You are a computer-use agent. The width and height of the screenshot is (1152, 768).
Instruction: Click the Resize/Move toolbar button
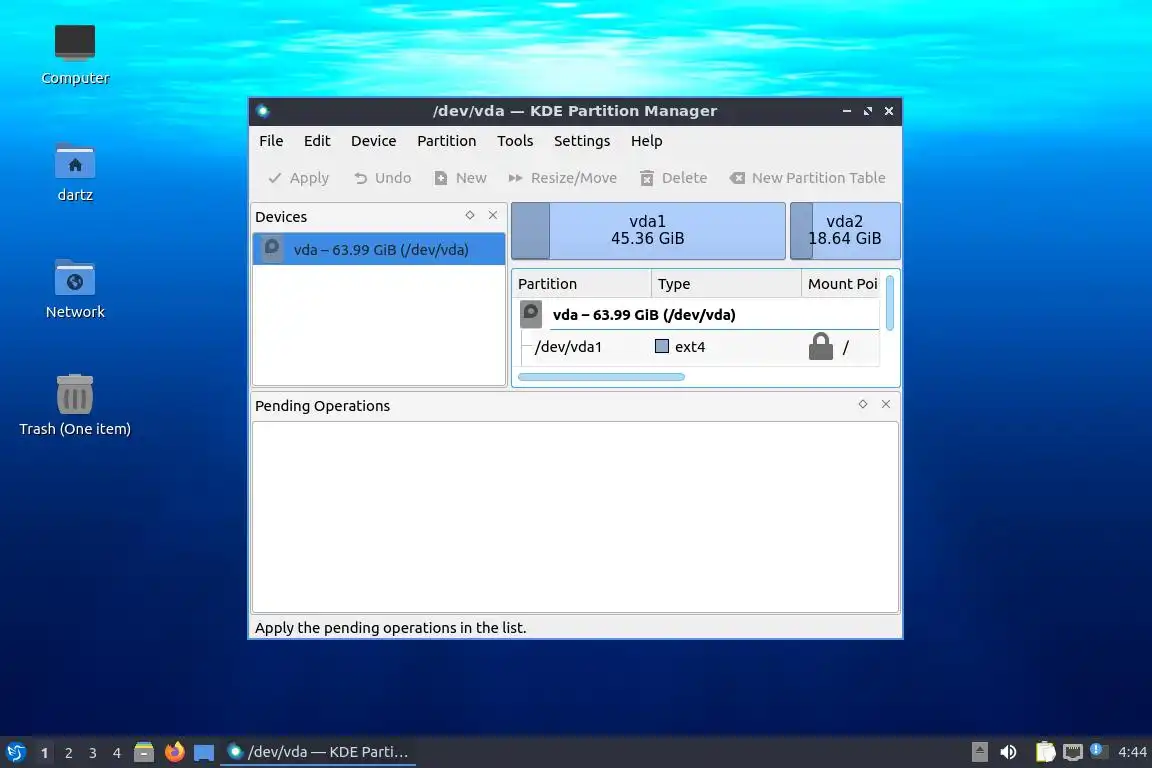[563, 178]
